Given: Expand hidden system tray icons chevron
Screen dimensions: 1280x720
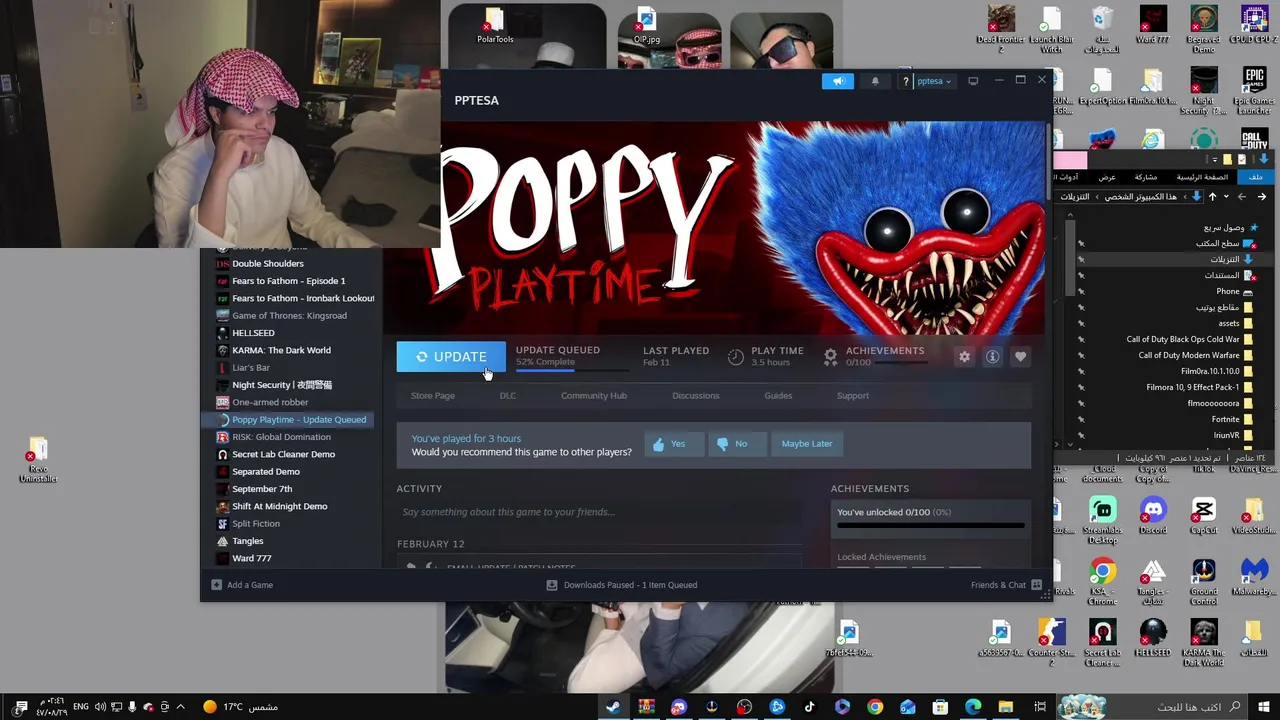Looking at the screenshot, I should point(180,707).
